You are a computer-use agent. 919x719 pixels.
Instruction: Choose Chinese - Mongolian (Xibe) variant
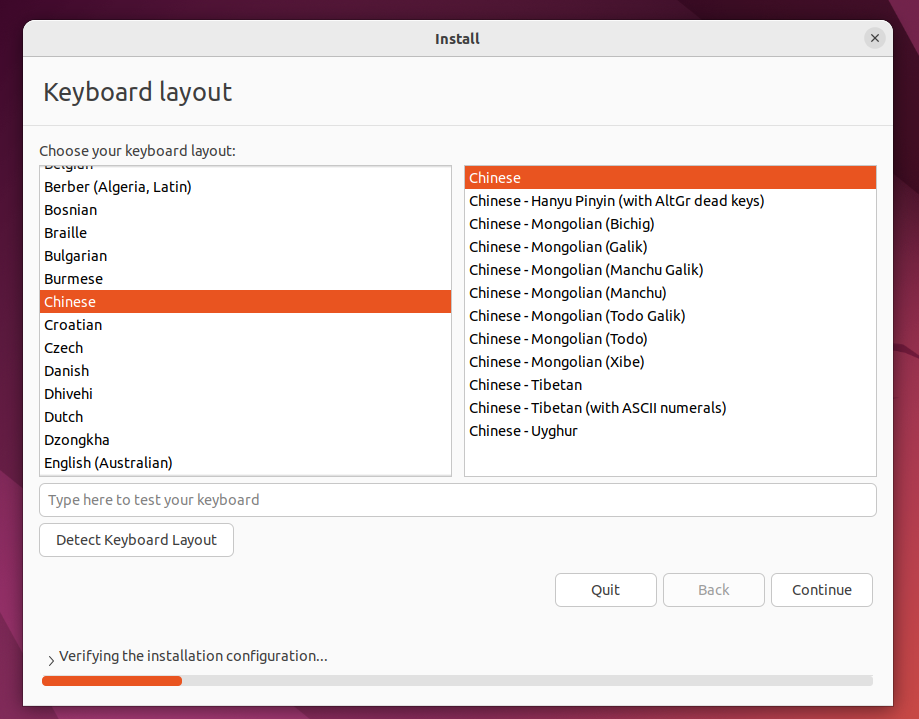(x=670, y=362)
